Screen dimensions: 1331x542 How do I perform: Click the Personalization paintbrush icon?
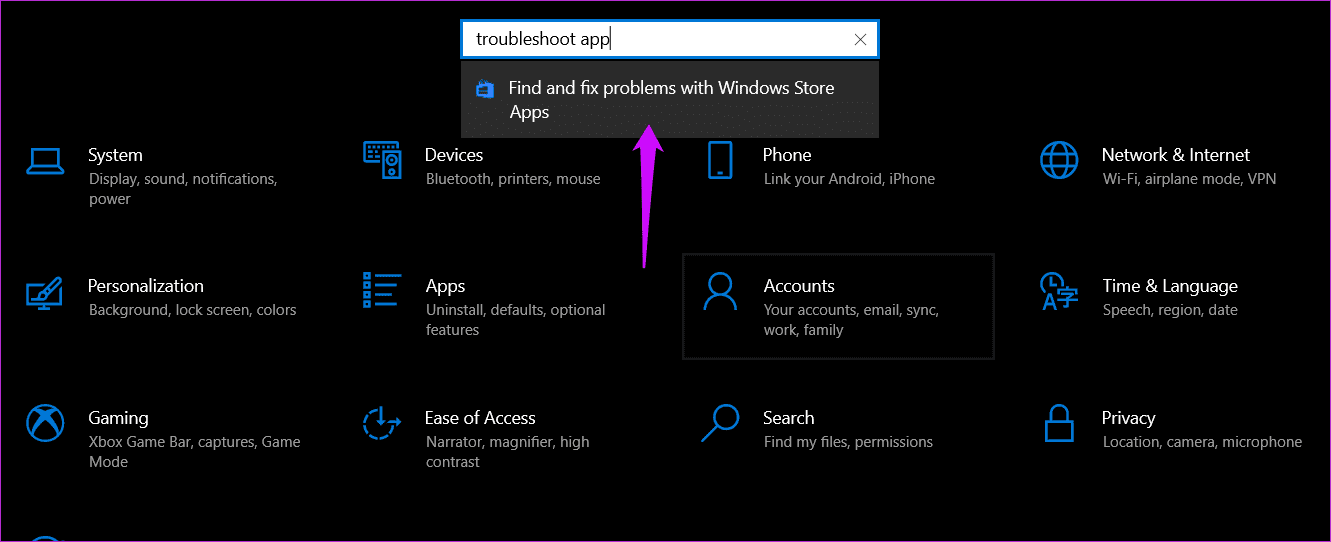(x=45, y=291)
